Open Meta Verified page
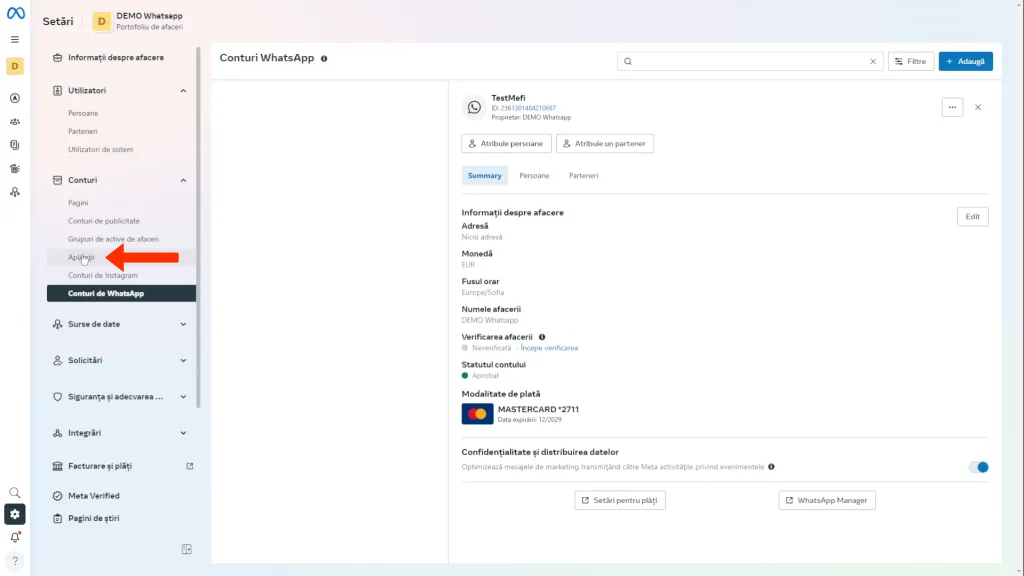1024x576 pixels. pos(93,496)
